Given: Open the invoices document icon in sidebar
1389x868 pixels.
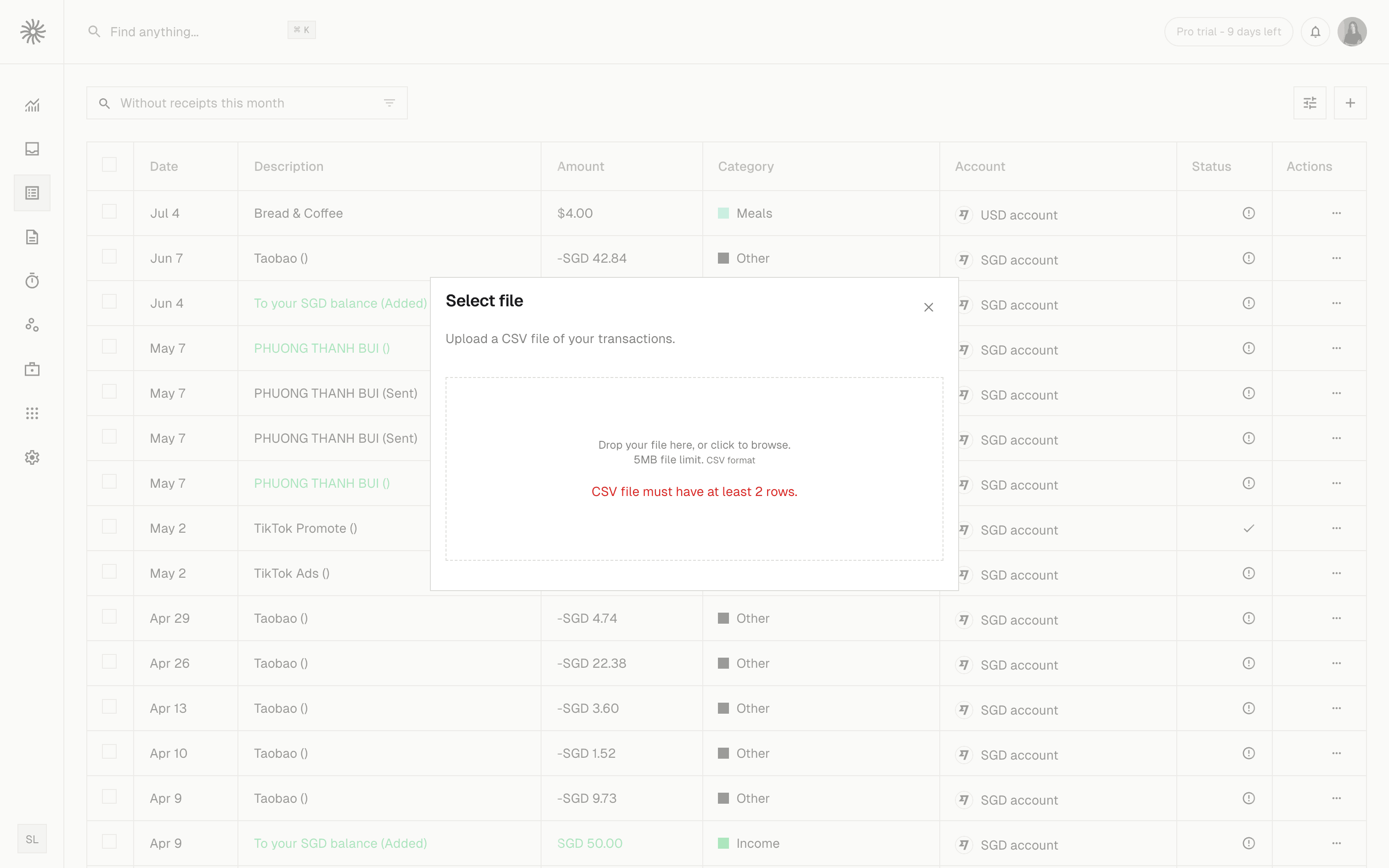Looking at the screenshot, I should pos(32,237).
